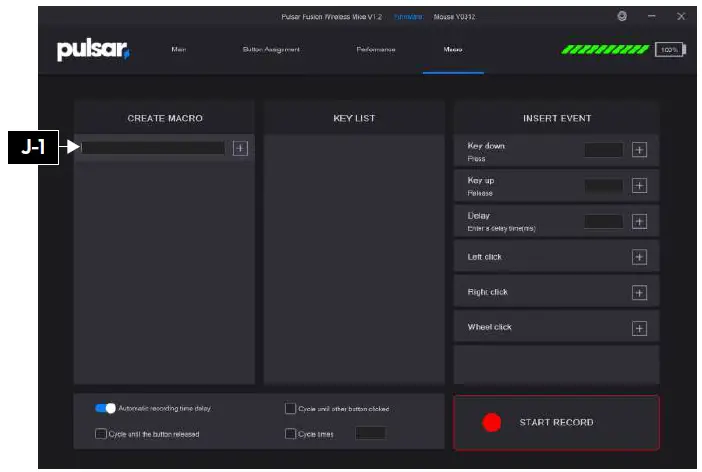Click the Delay time input box
The image size is (702, 472).
[604, 221]
